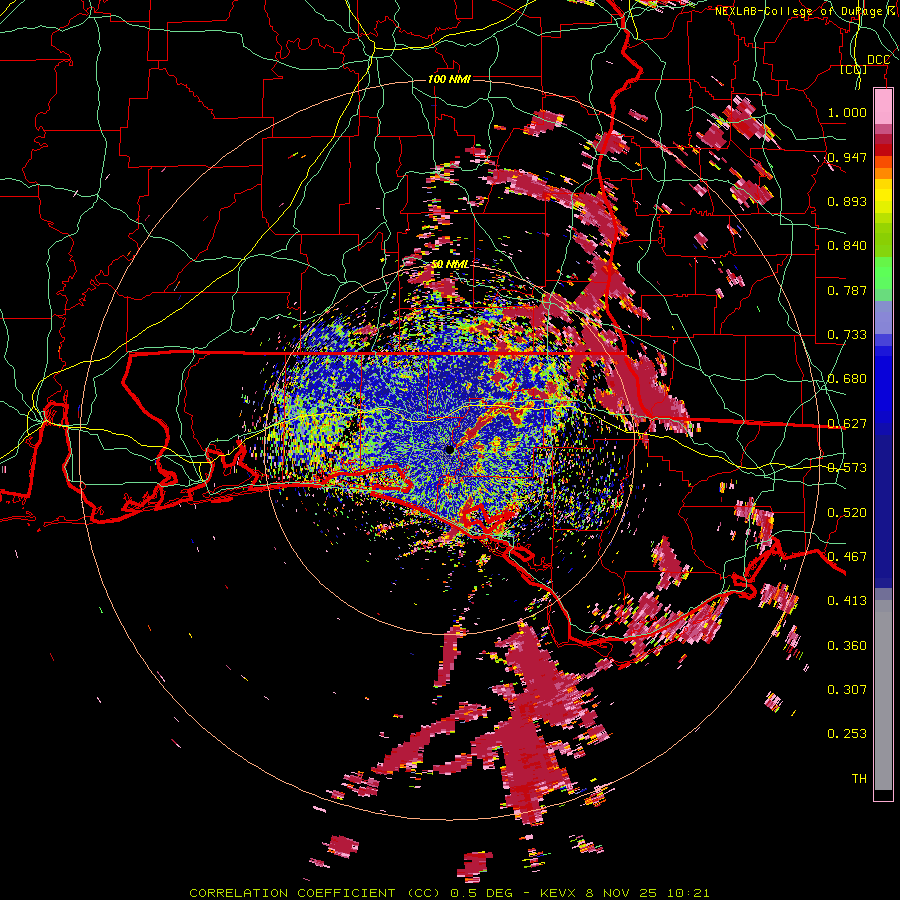Screen dimensions: 900x900
Task: Pick the bright green band of color bar
Action: pyautogui.click(x=883, y=271)
